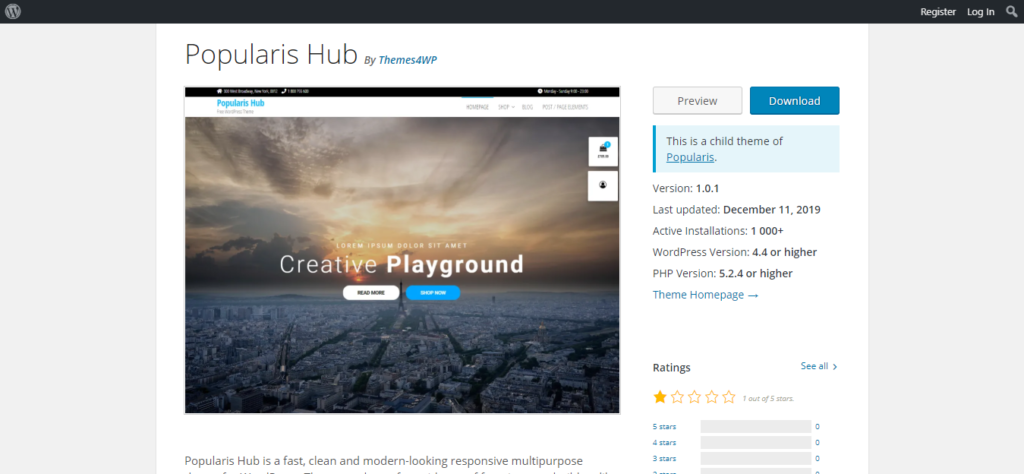Open 3 stars reviews filter
Viewport: 1024px width, 474px height.
[664, 458]
